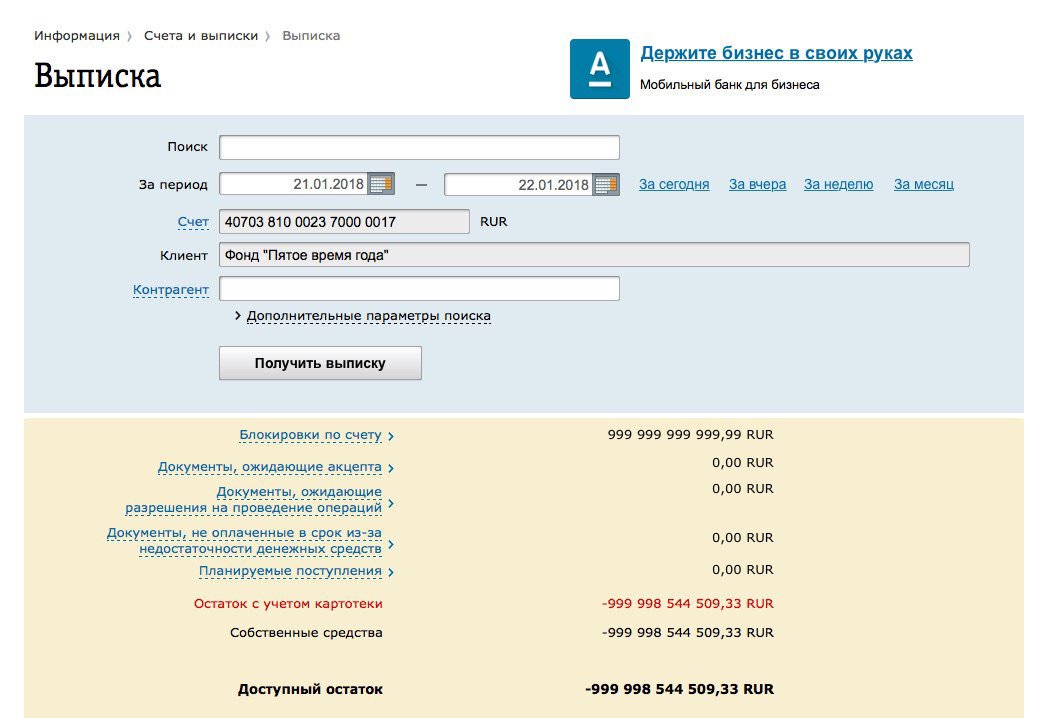The image size is (1044, 718).
Task: Open the end date calendar picker
Action: point(606,184)
